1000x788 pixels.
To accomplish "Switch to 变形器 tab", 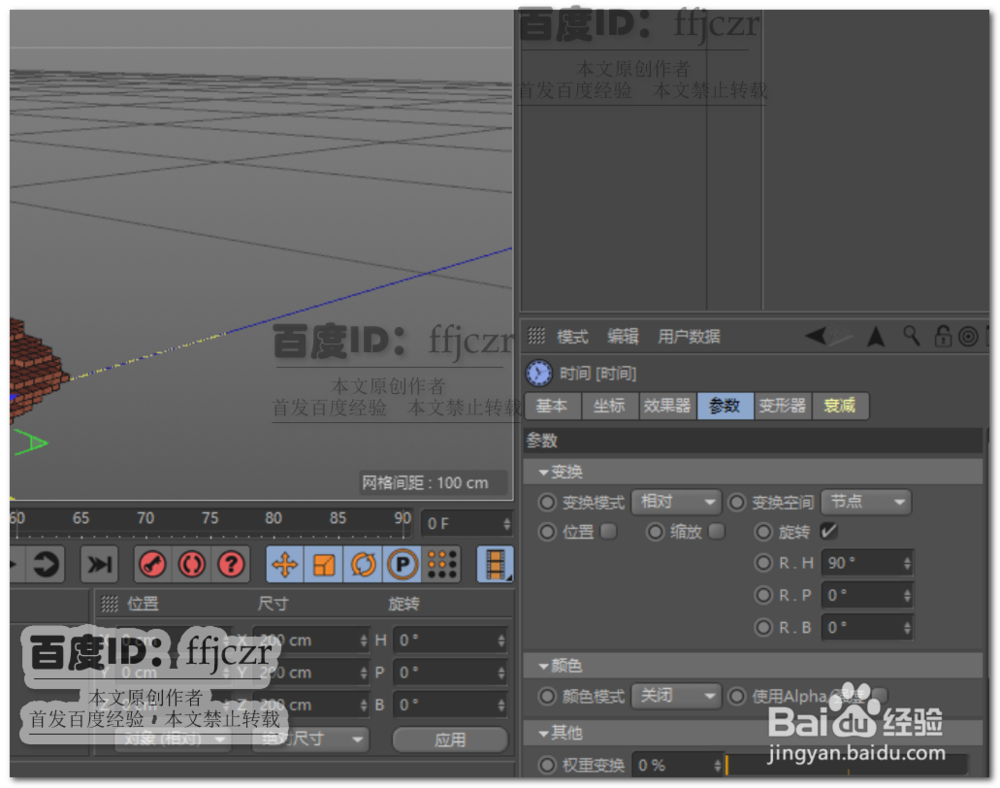I will (x=783, y=406).
